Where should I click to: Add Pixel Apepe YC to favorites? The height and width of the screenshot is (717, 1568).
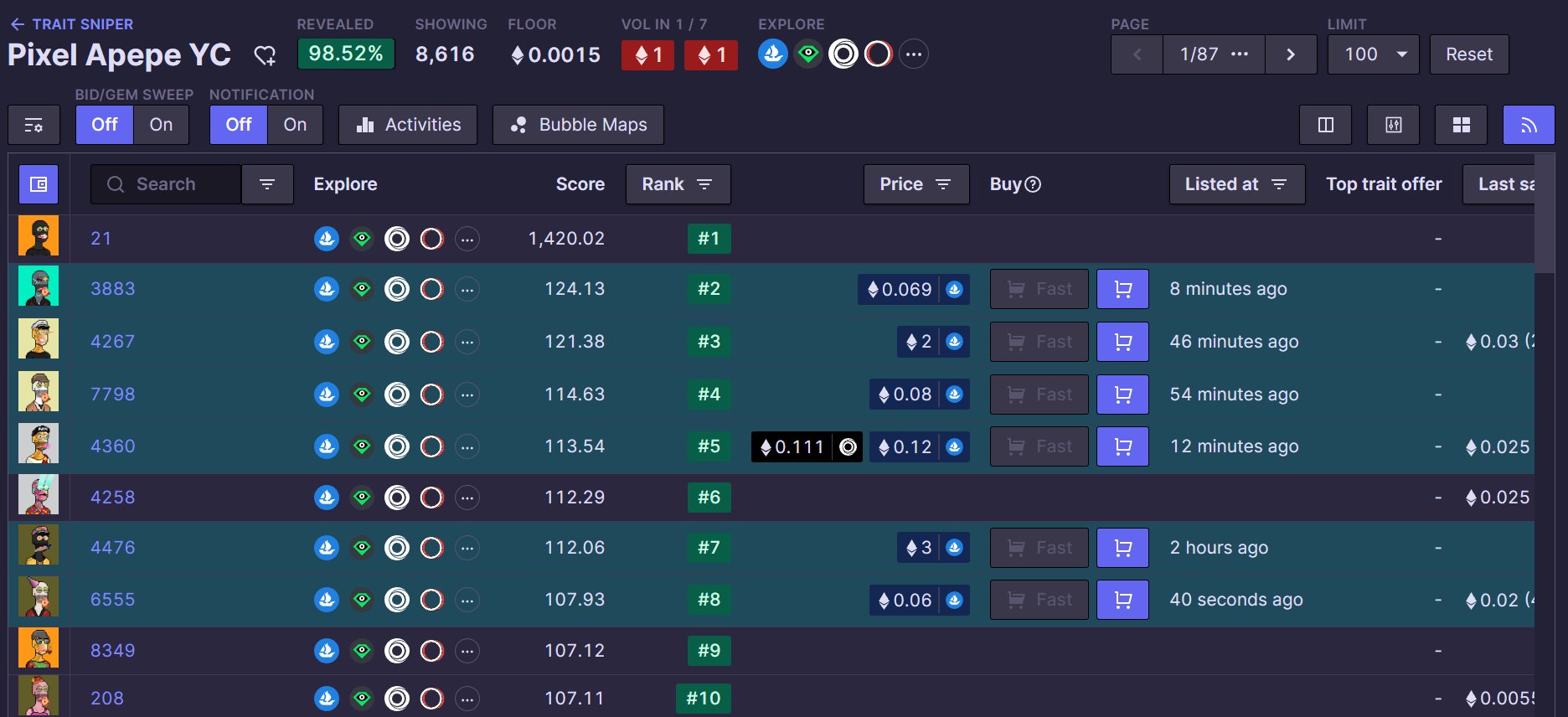tap(265, 55)
